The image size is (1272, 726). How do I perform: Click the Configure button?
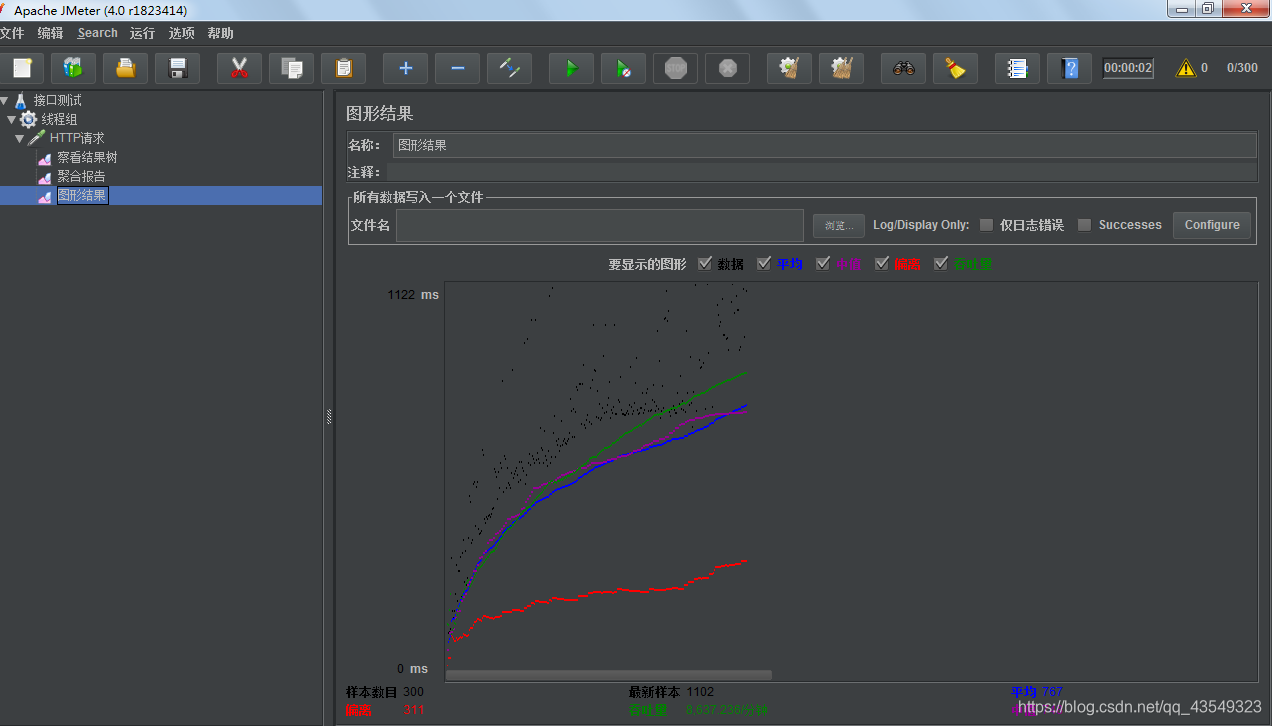1212,225
